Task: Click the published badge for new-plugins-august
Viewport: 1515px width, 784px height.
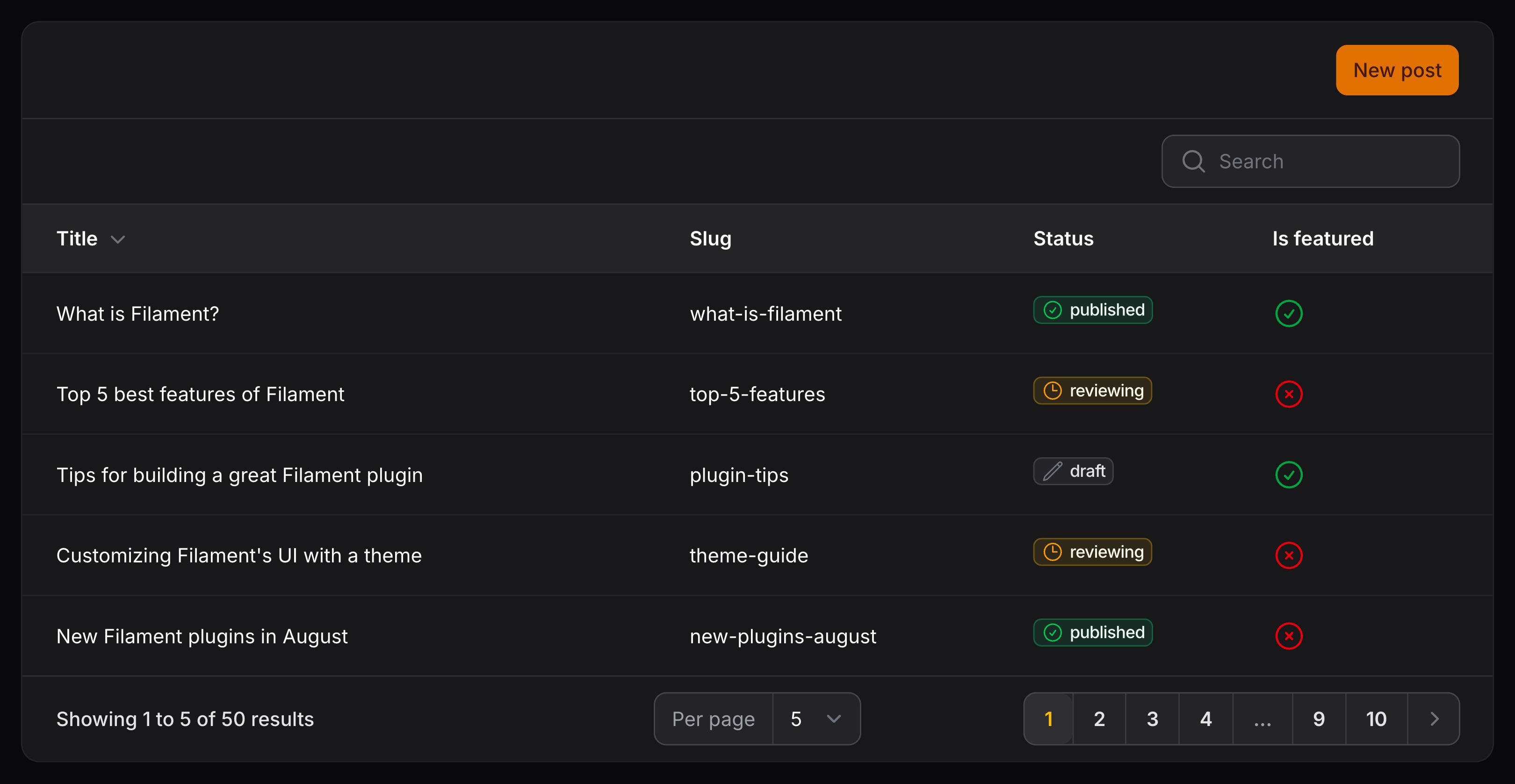Action: click(1092, 632)
